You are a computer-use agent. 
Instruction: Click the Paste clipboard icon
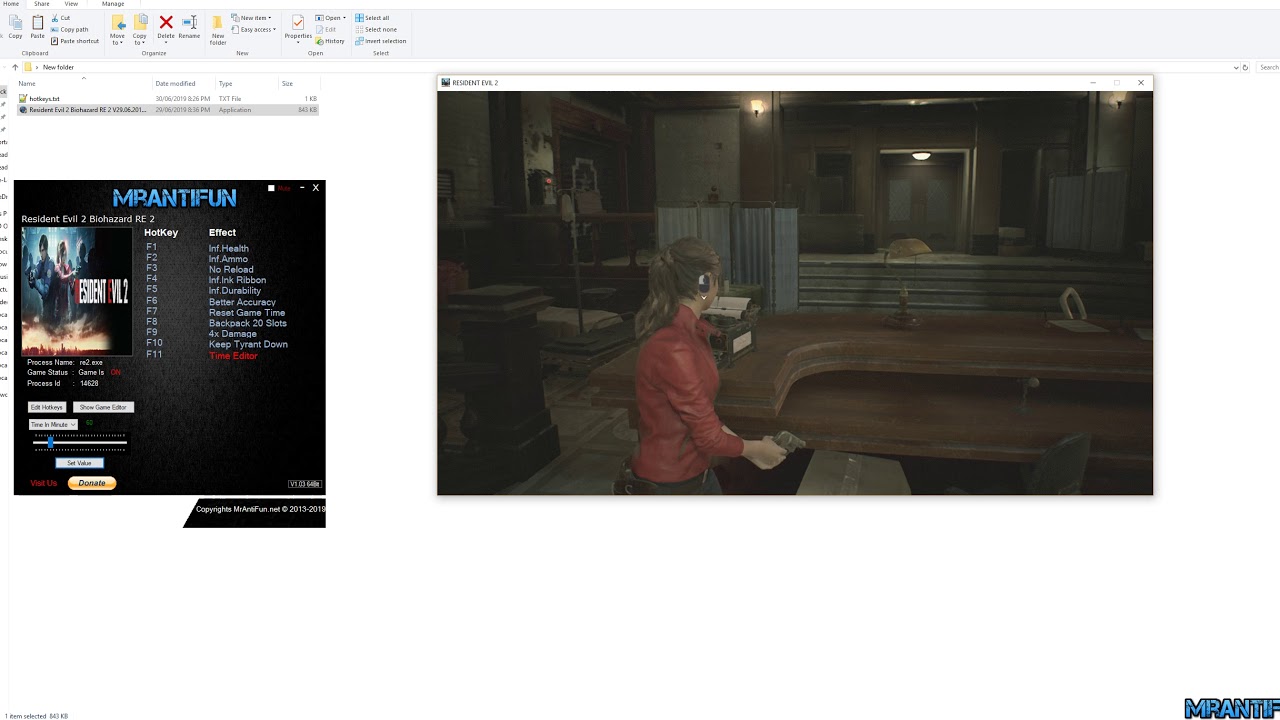tap(37, 23)
